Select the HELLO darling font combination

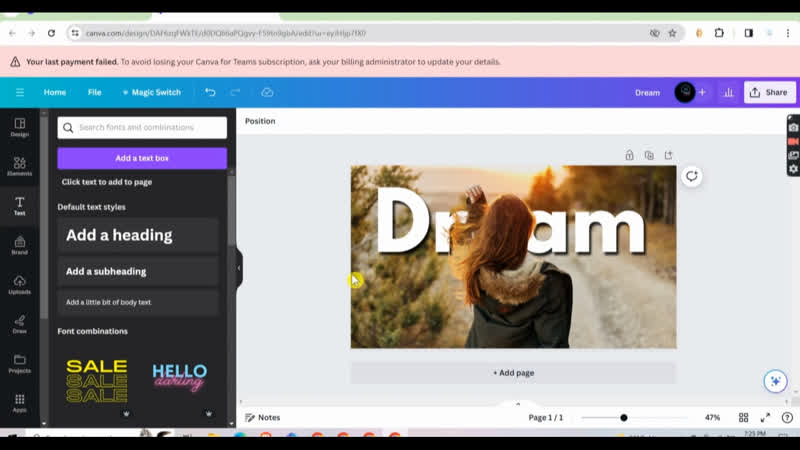pos(180,378)
